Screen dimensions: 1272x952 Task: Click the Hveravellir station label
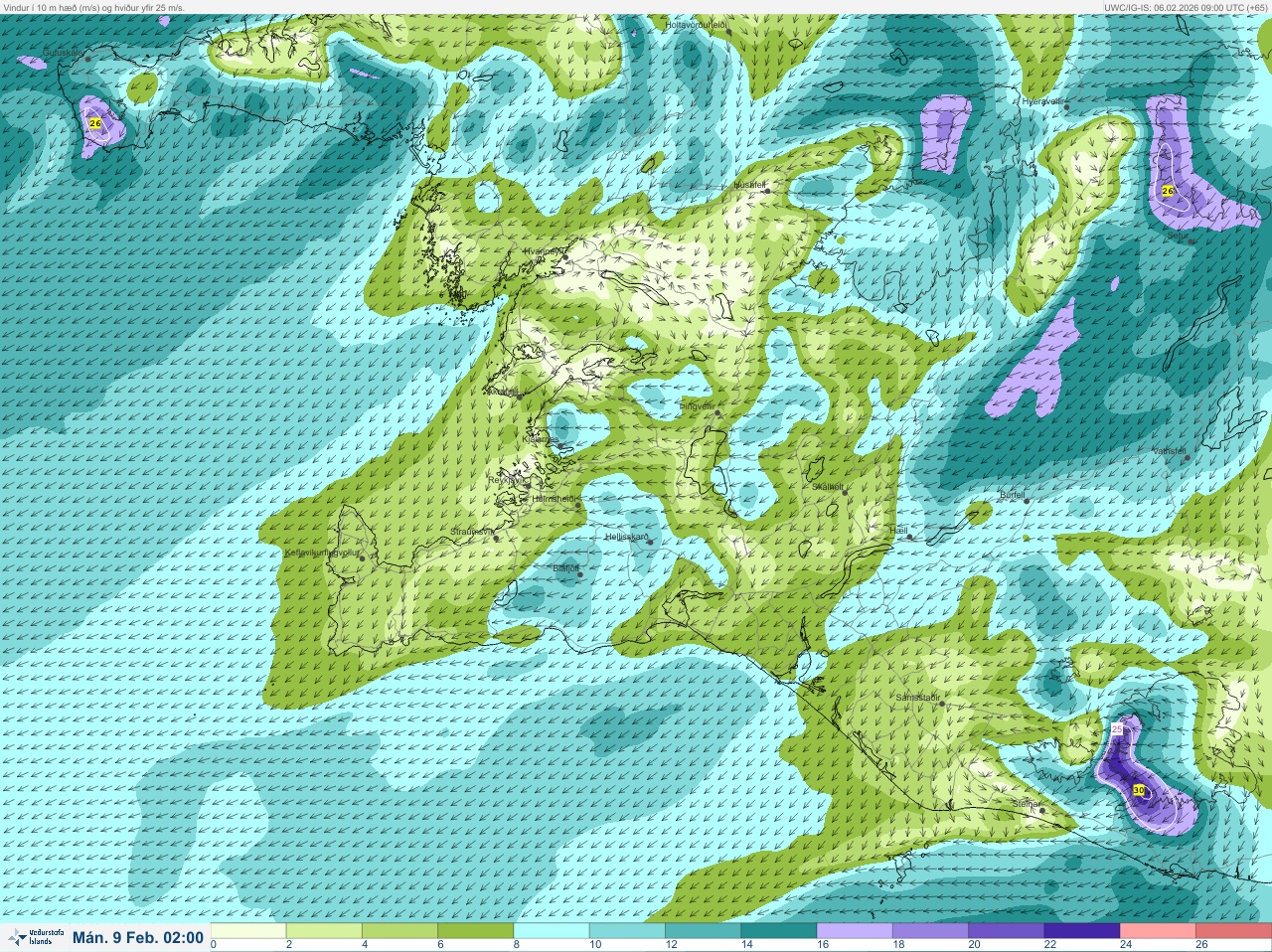[1043, 101]
